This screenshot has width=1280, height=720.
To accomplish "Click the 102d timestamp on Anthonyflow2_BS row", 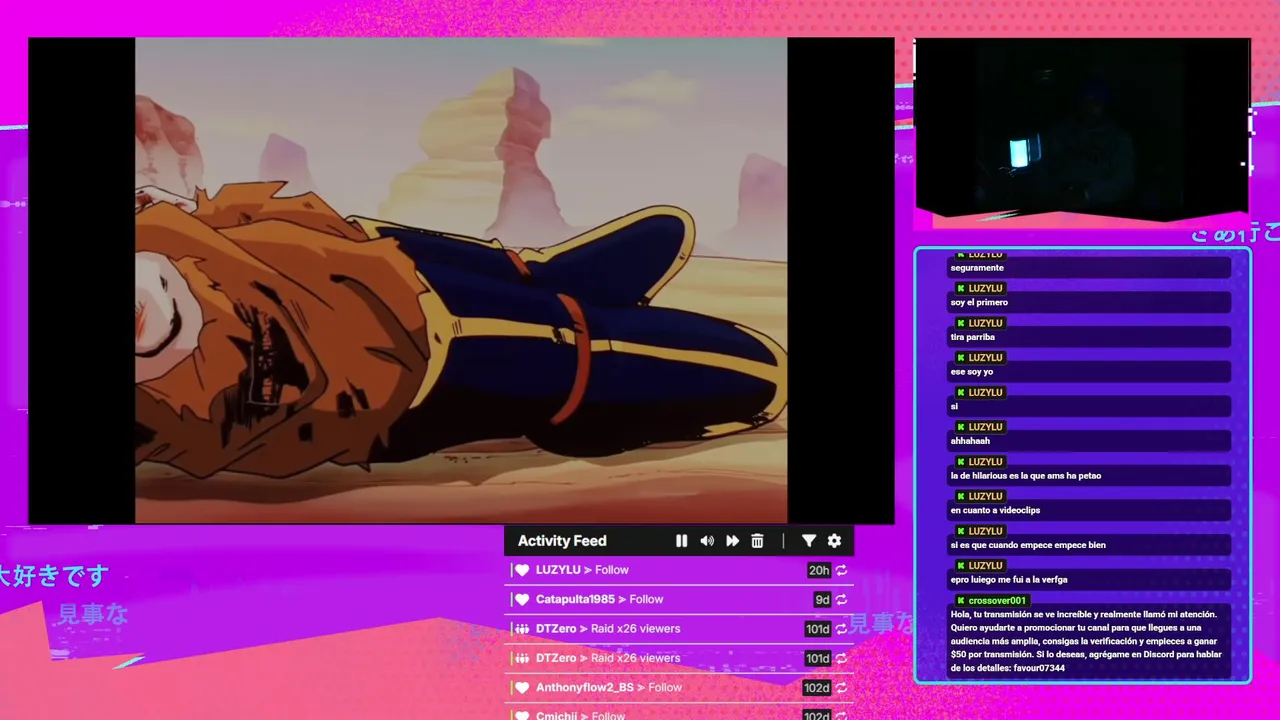I will coord(817,688).
